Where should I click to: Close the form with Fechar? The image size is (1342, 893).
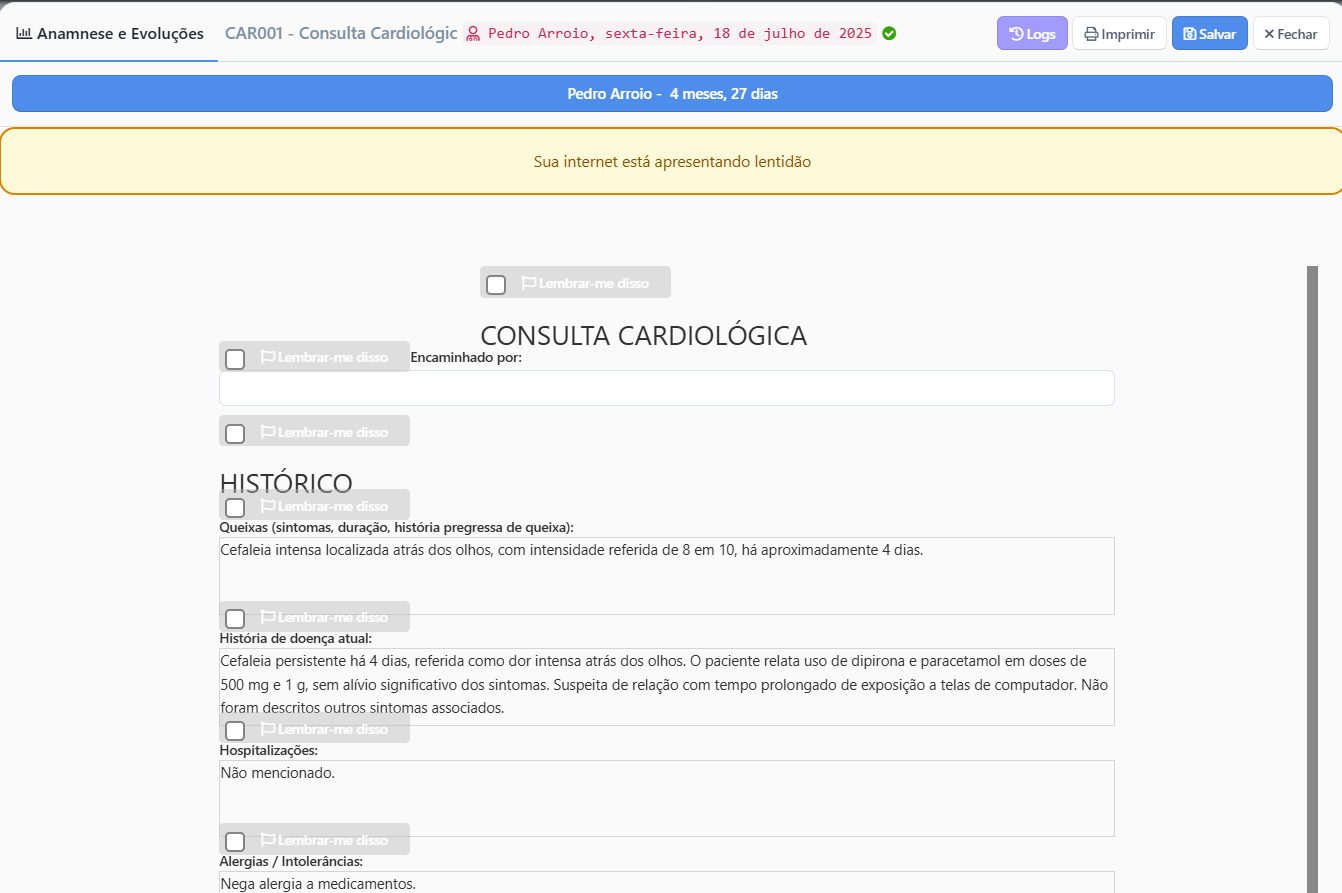pyautogui.click(x=1291, y=34)
